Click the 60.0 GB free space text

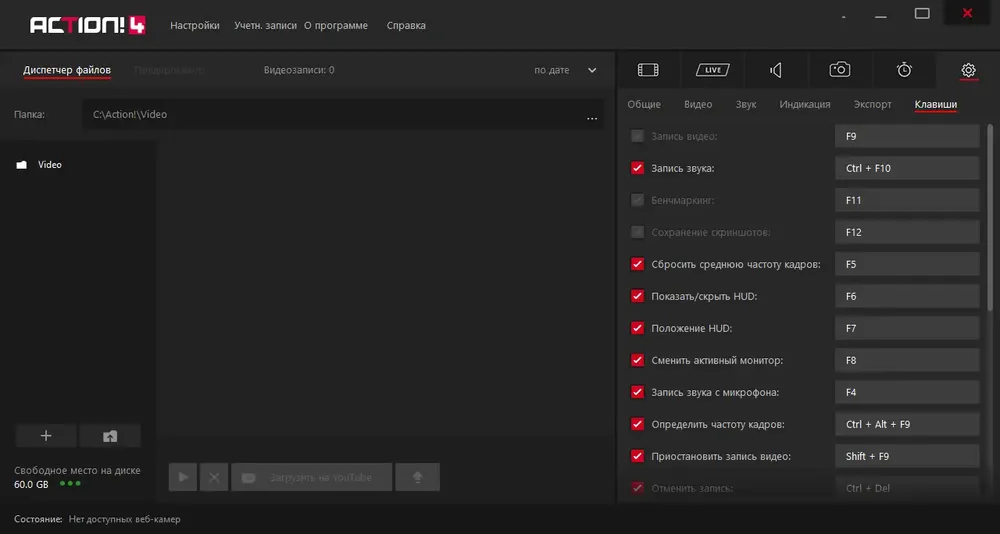[x=31, y=484]
